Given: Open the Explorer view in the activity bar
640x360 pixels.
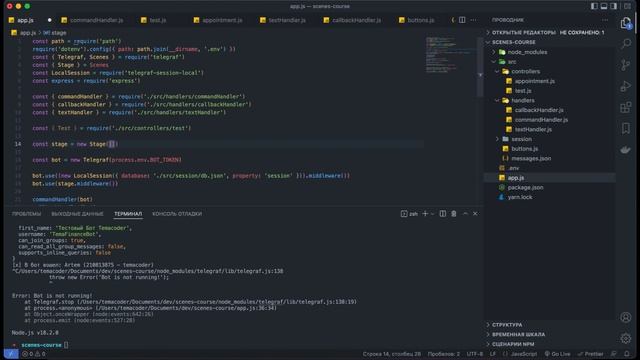Looking at the screenshot, I should tap(625, 23).
